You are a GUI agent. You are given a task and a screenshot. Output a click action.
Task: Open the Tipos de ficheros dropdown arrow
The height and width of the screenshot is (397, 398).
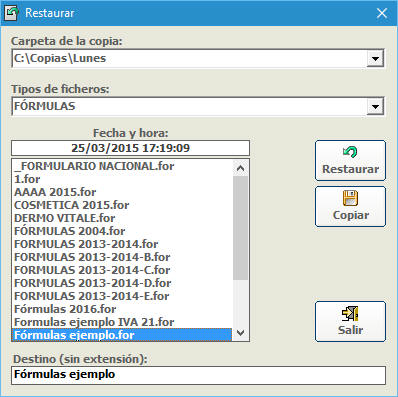(x=375, y=107)
